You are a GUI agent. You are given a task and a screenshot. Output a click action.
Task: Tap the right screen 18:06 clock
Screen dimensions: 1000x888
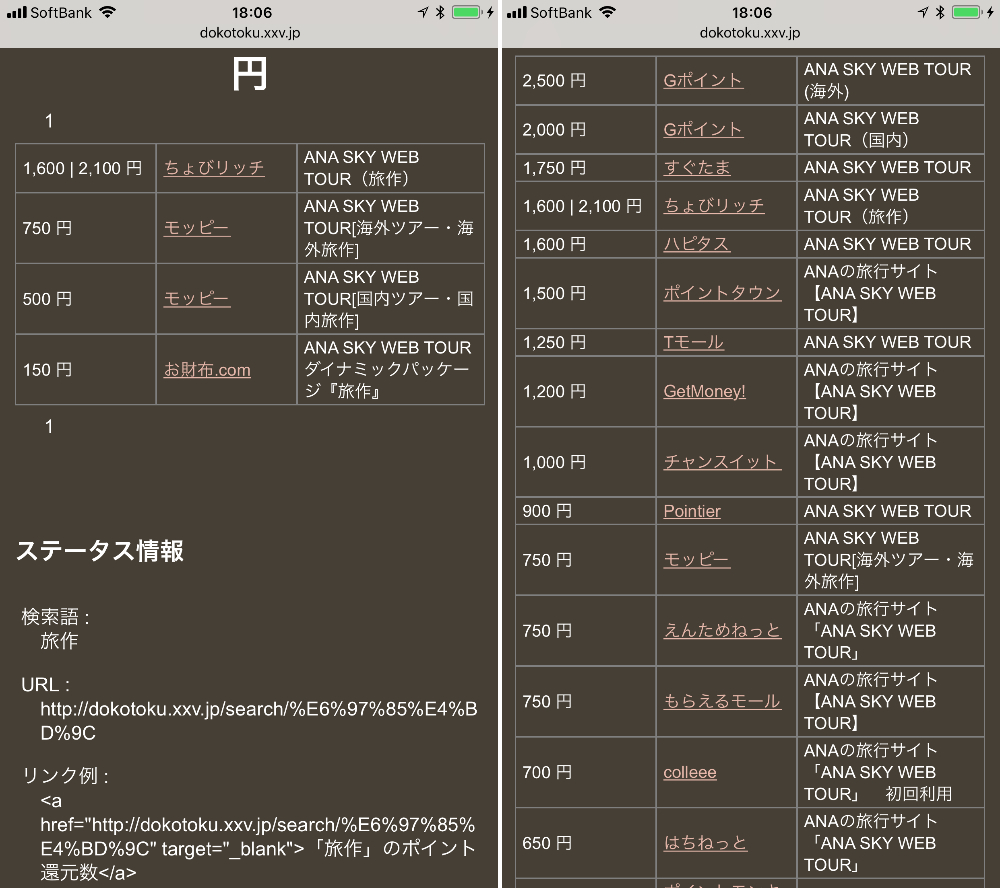[x=752, y=12]
